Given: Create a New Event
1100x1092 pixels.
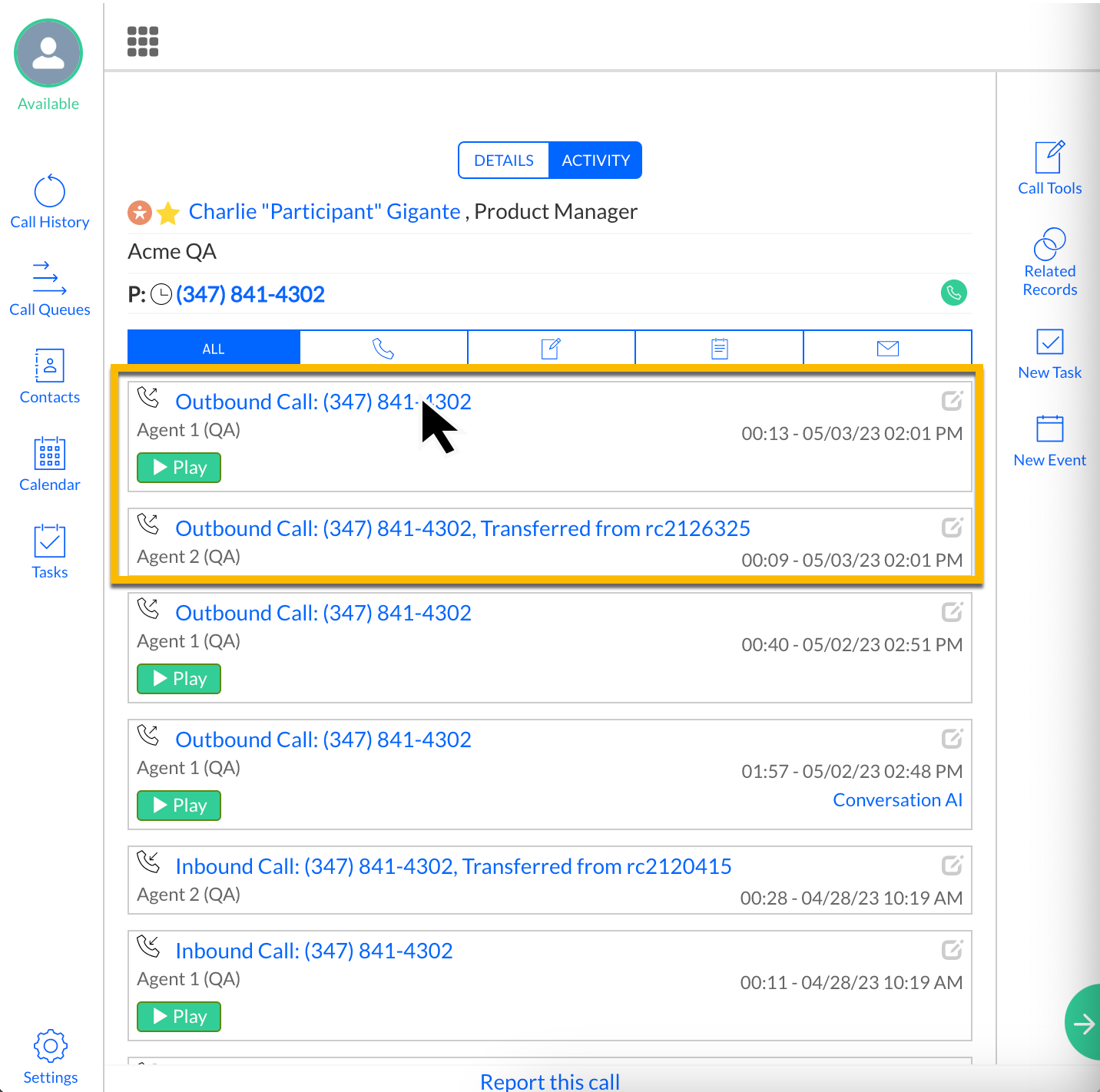Looking at the screenshot, I should [x=1049, y=441].
